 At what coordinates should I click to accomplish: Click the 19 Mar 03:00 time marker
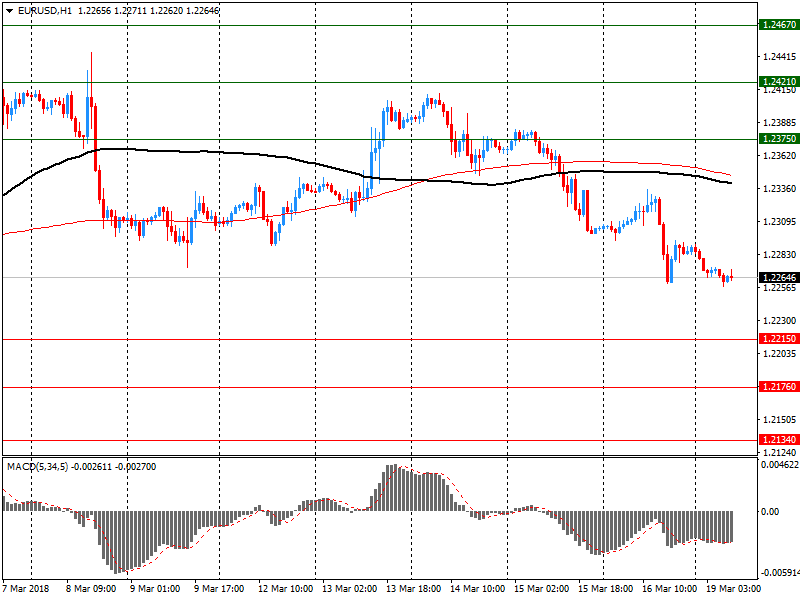(732, 589)
